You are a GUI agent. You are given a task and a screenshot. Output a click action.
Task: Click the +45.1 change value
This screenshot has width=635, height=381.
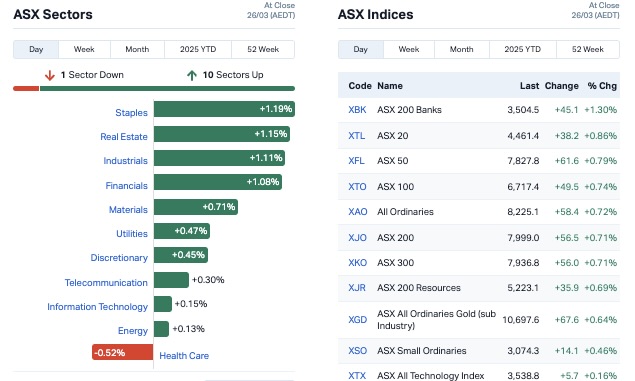tap(567, 110)
